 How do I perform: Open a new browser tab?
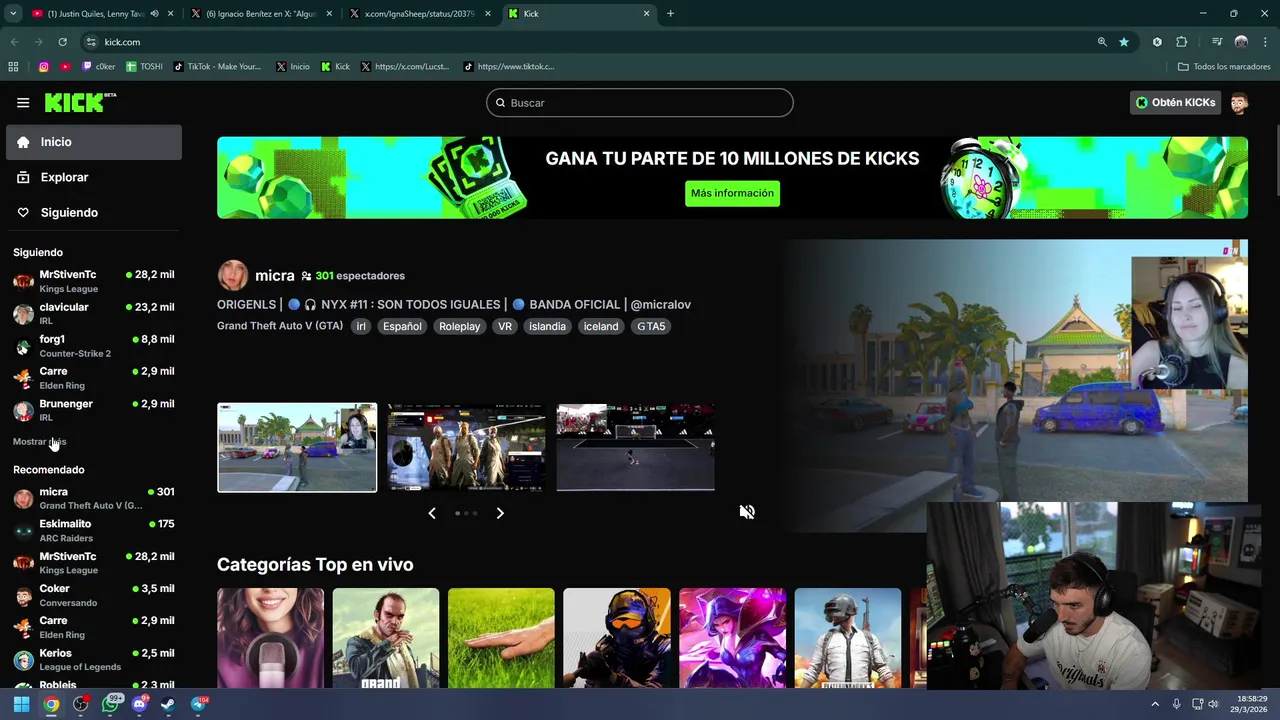[670, 14]
